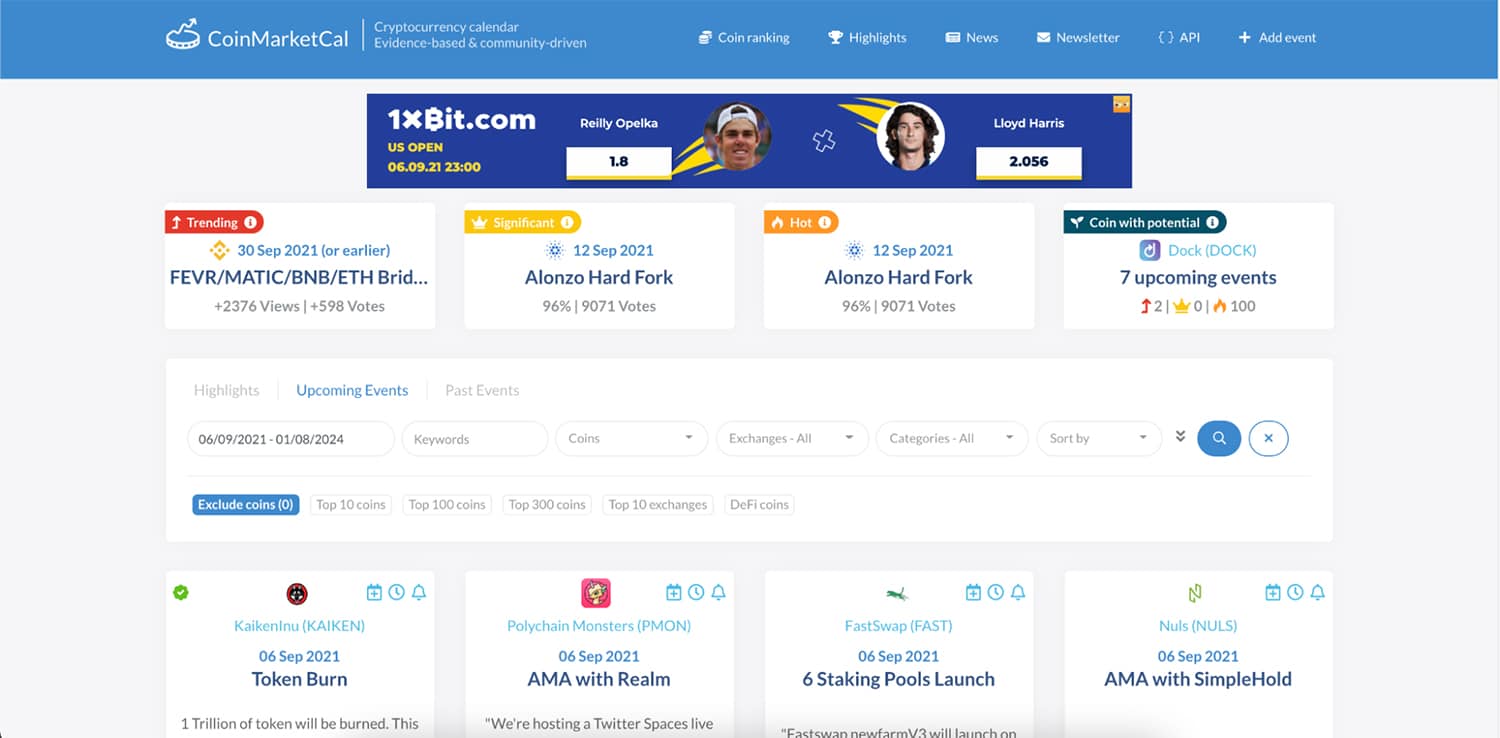Click the BNB coin icon in Trending card
Screen dimensions: 1500x738
pyautogui.click(x=219, y=250)
